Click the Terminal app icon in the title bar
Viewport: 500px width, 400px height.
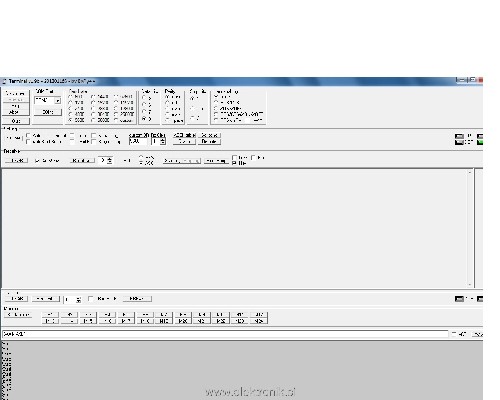(x=4, y=81)
